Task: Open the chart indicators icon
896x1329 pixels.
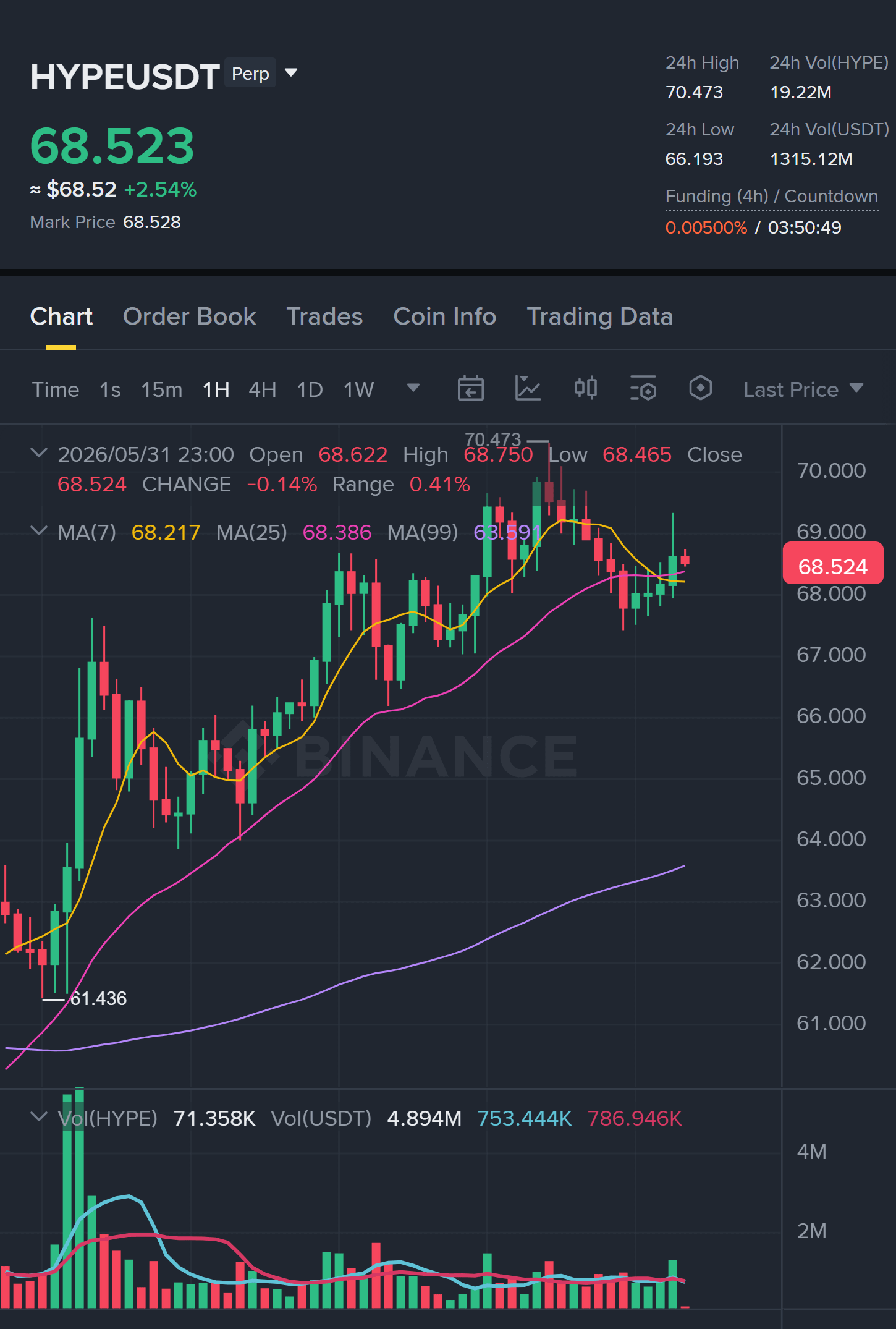Action: (x=528, y=389)
